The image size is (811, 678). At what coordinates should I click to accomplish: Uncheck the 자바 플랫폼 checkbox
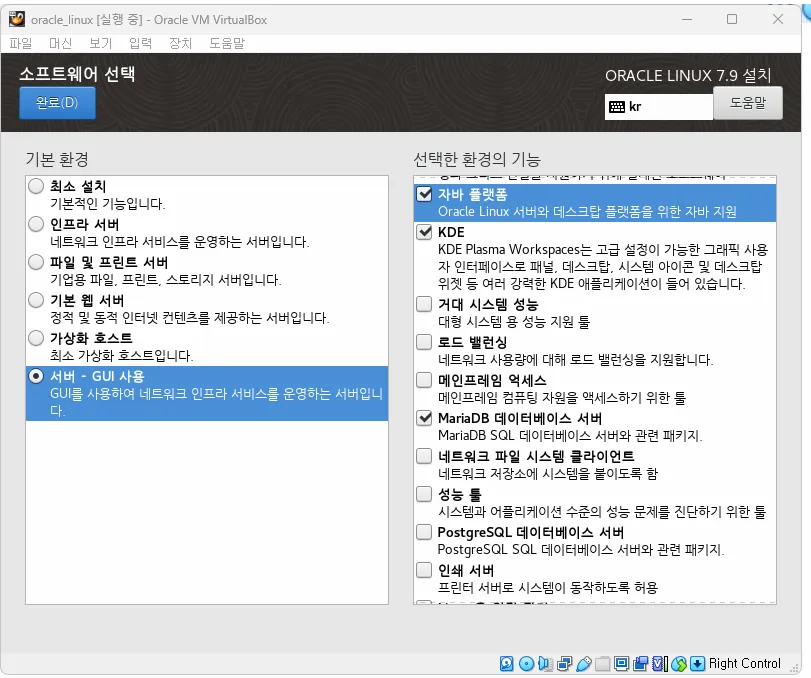click(x=424, y=194)
